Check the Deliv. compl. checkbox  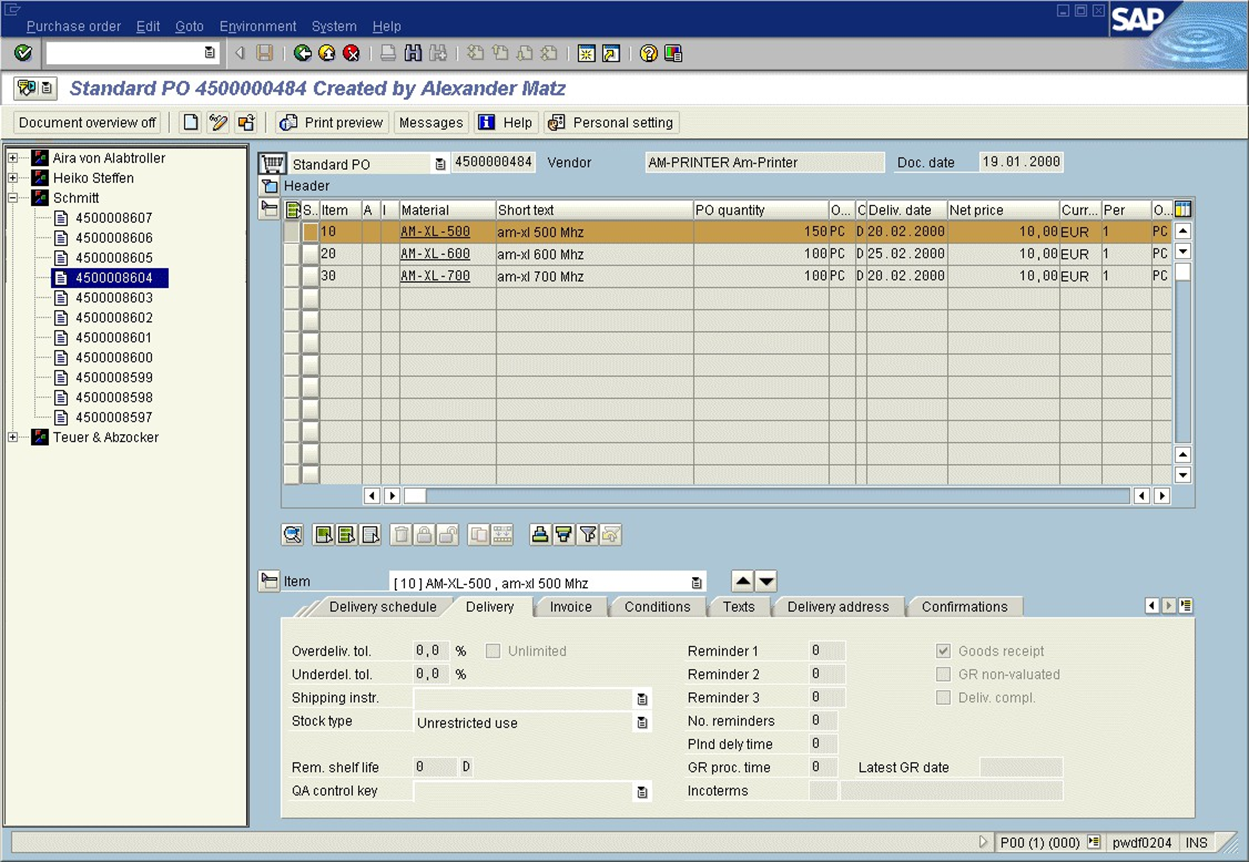943,698
